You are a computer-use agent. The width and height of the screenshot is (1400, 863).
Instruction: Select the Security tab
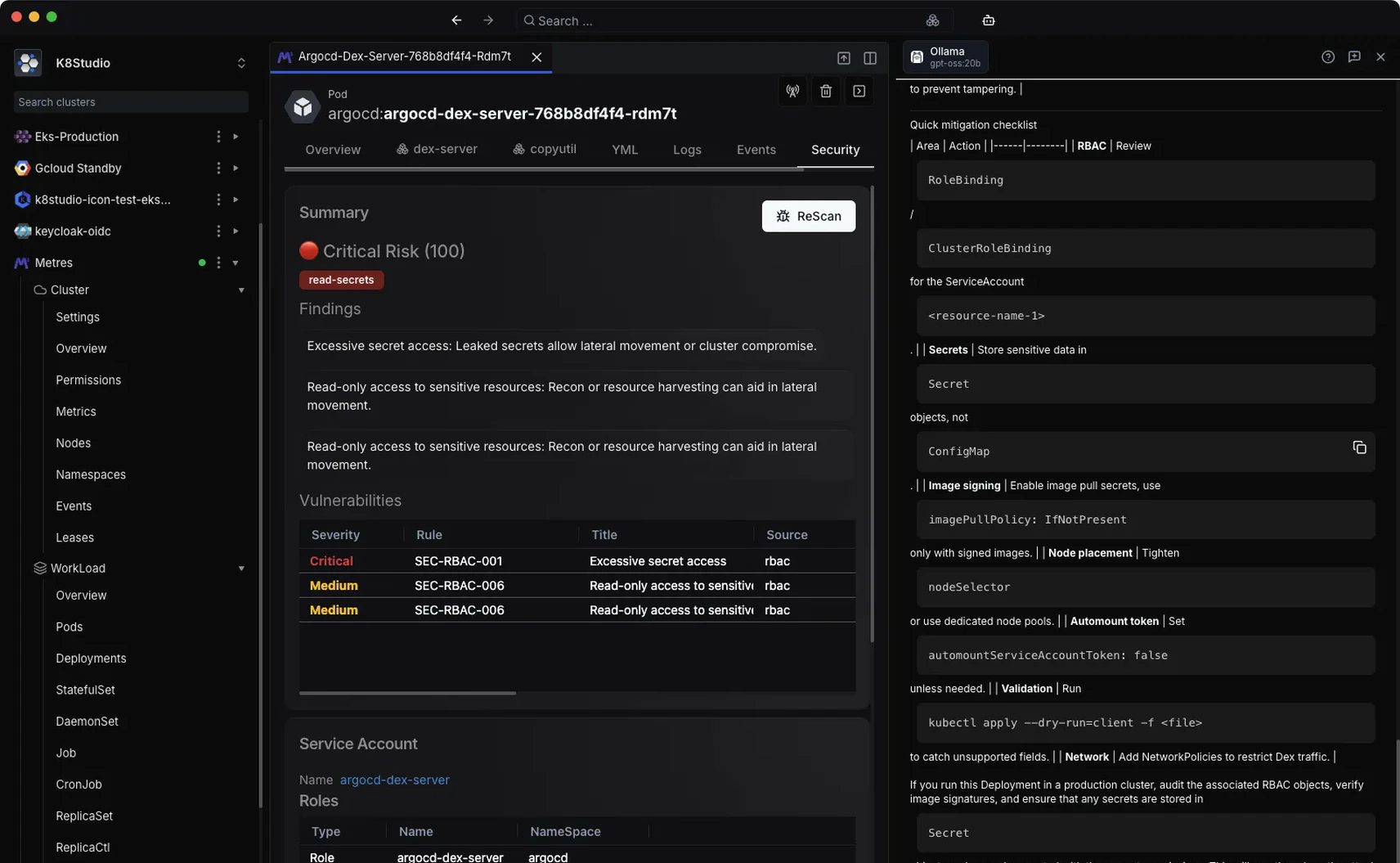pyautogui.click(x=835, y=150)
